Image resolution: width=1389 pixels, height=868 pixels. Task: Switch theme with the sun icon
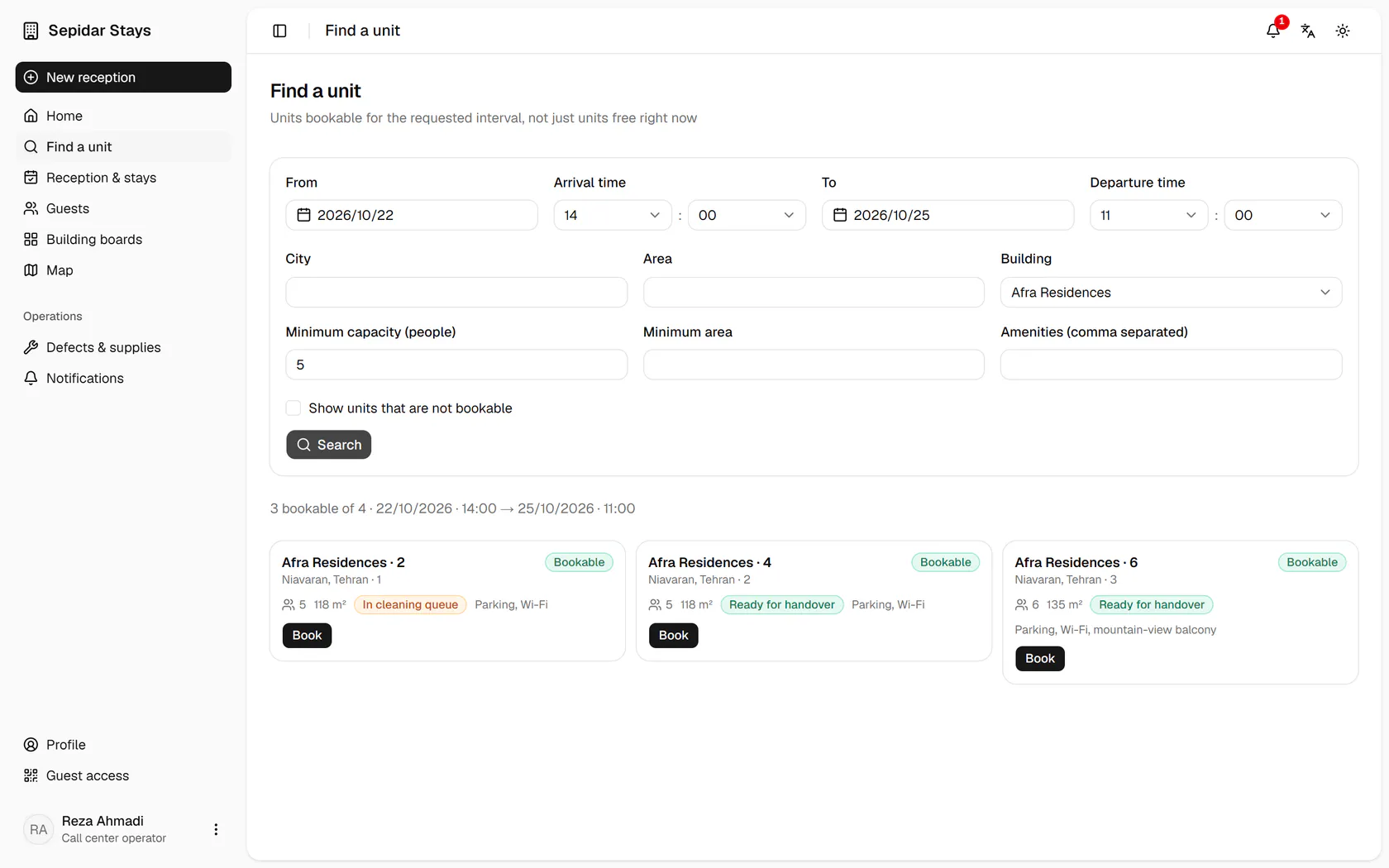pyautogui.click(x=1343, y=31)
